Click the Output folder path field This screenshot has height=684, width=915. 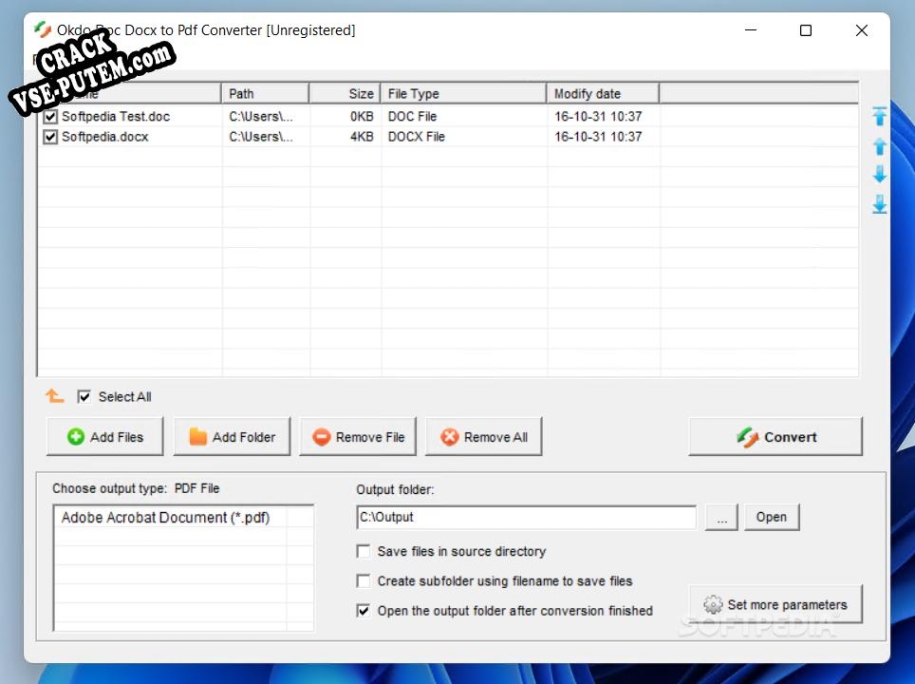click(526, 517)
